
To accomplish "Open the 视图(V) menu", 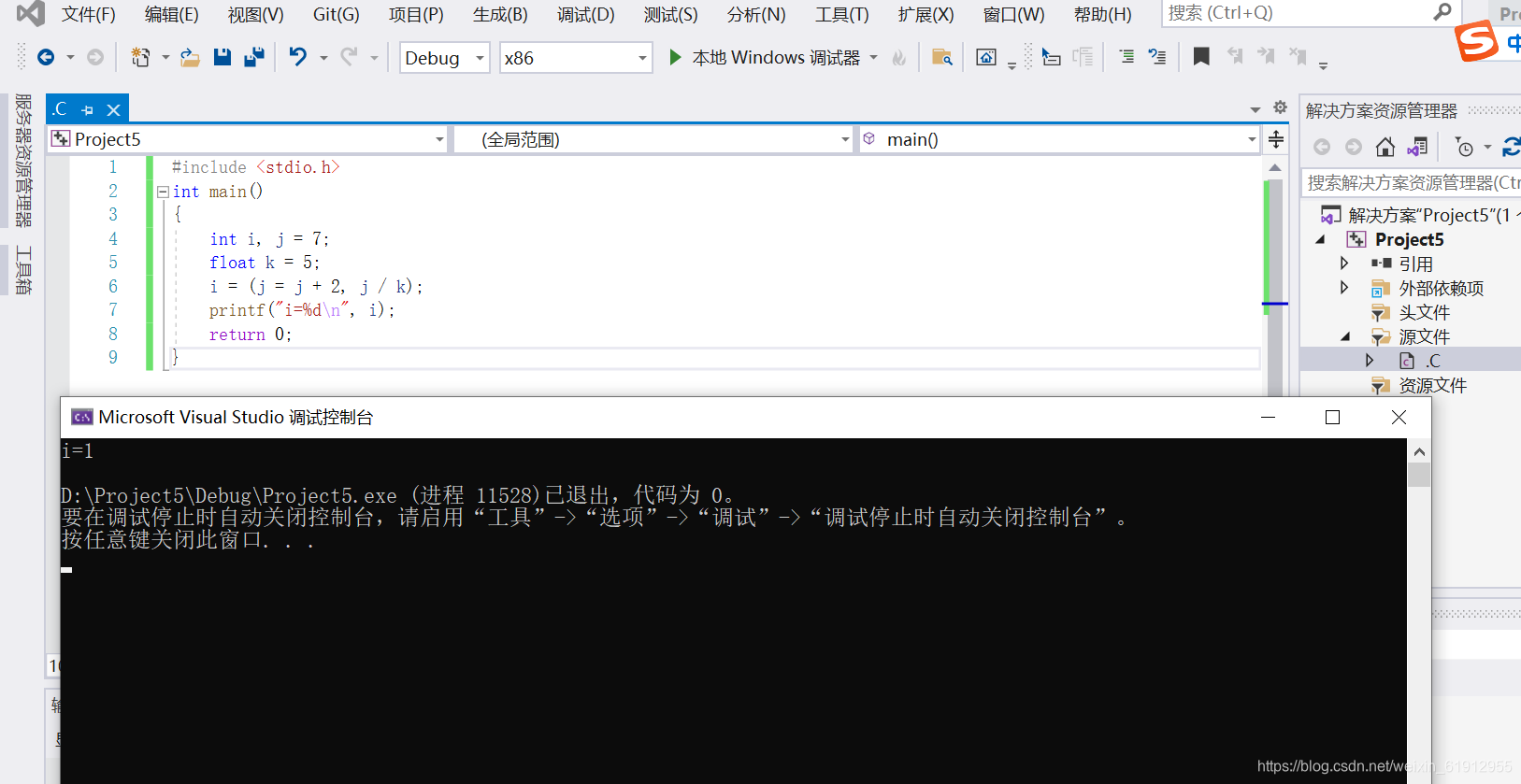I will 256,14.
